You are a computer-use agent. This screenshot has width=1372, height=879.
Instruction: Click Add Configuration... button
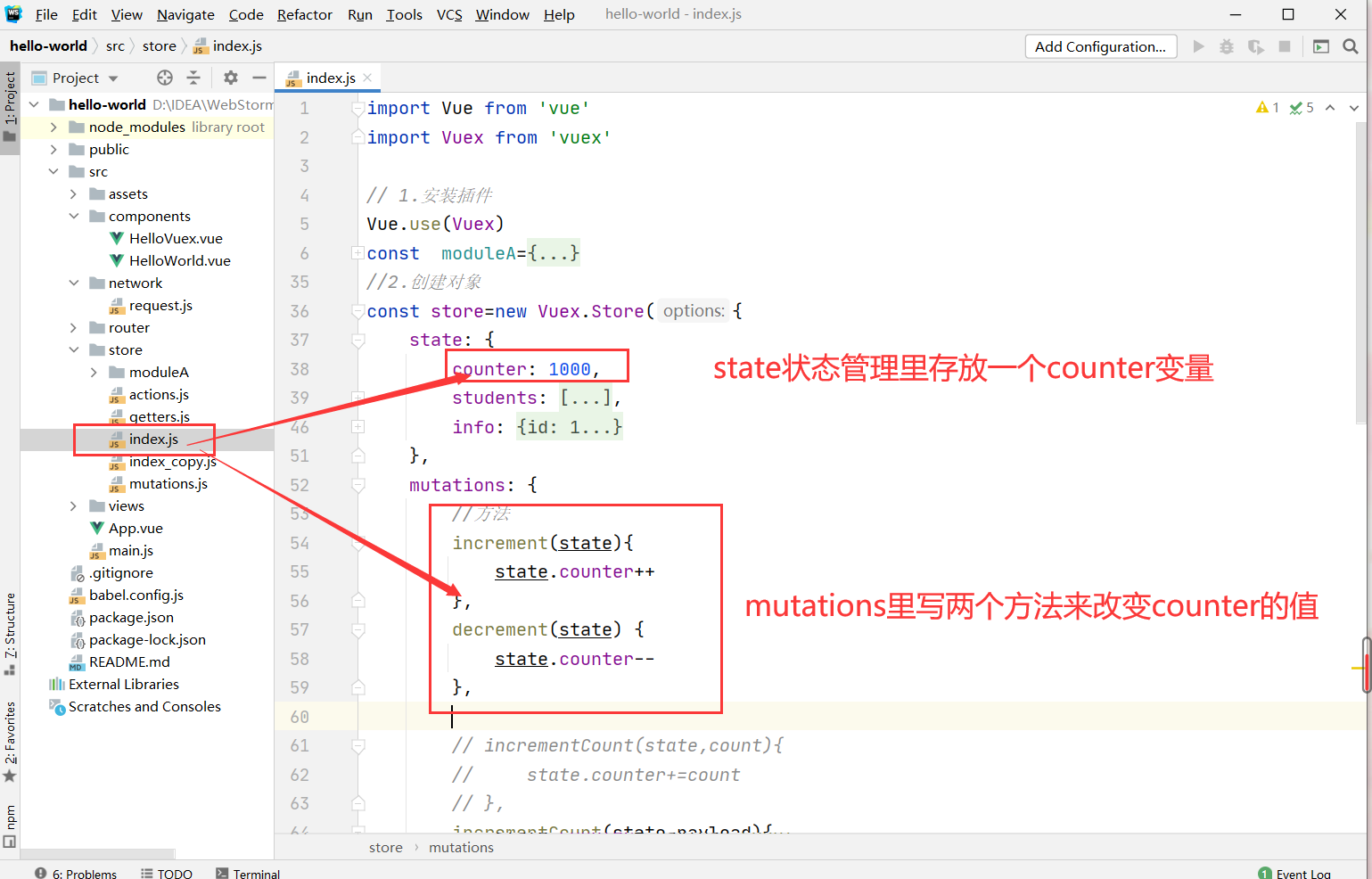click(1100, 46)
